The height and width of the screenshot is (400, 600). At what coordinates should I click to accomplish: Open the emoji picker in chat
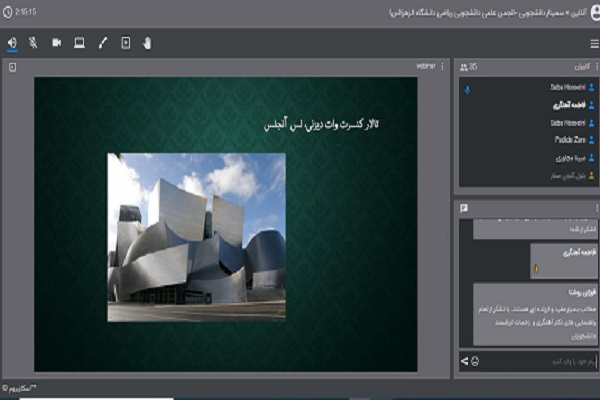point(475,361)
